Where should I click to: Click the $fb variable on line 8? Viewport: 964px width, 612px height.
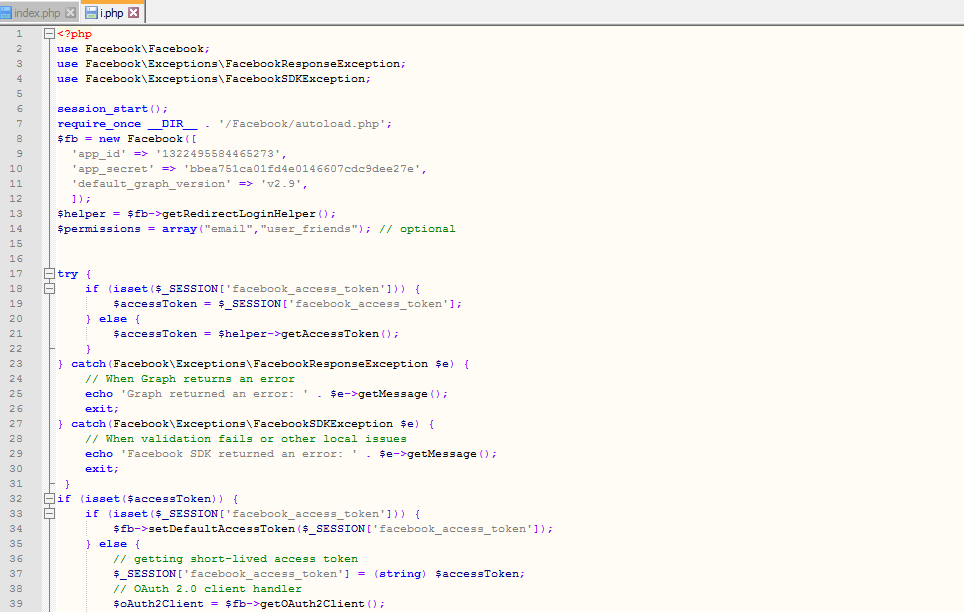68,138
